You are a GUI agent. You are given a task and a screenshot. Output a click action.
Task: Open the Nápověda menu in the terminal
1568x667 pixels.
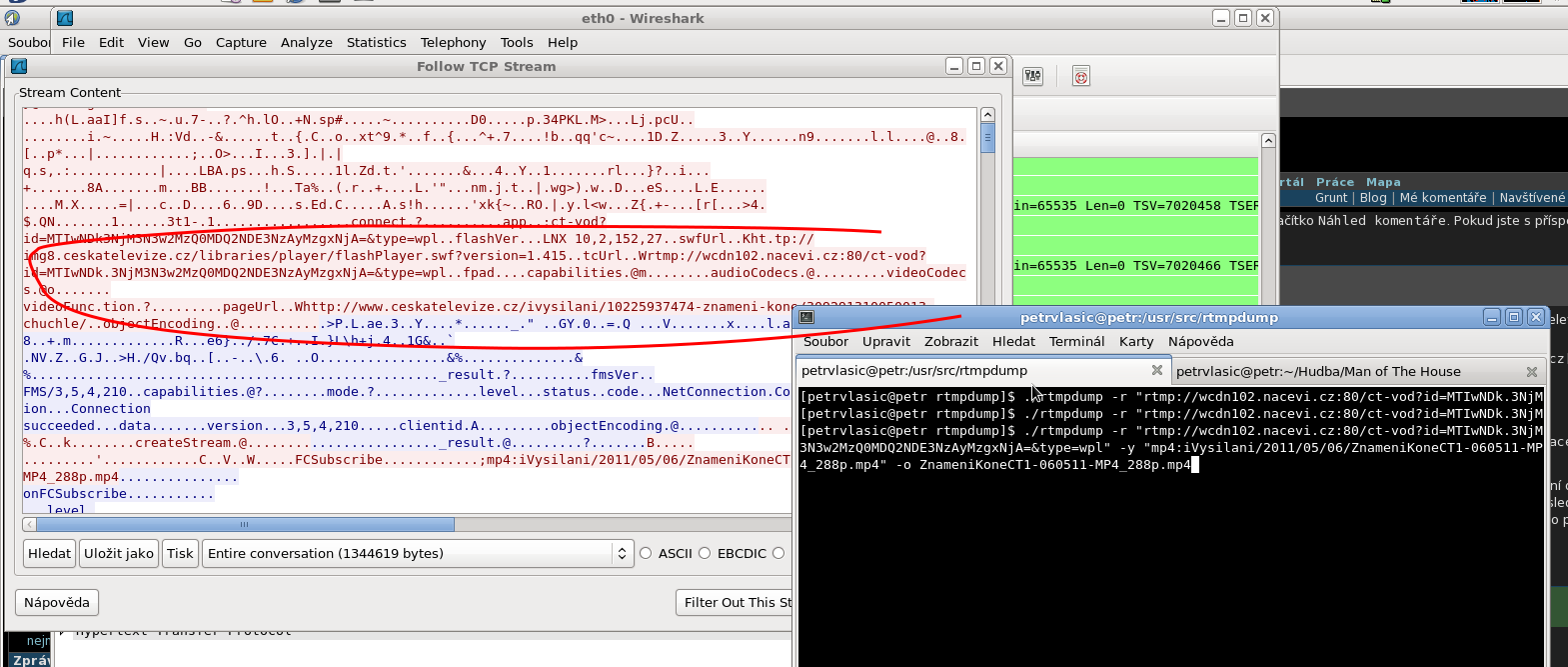(x=1200, y=341)
